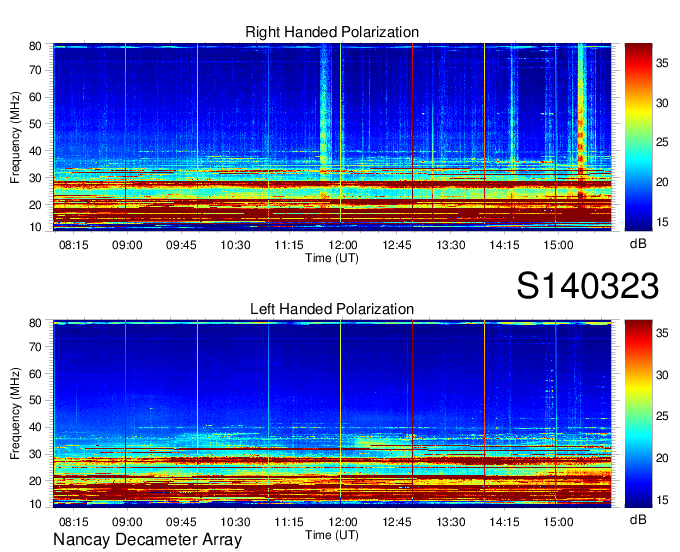The width and height of the screenshot is (680, 552).
Task: Click the 20 value on Right Handed color bar
Action: point(662,182)
